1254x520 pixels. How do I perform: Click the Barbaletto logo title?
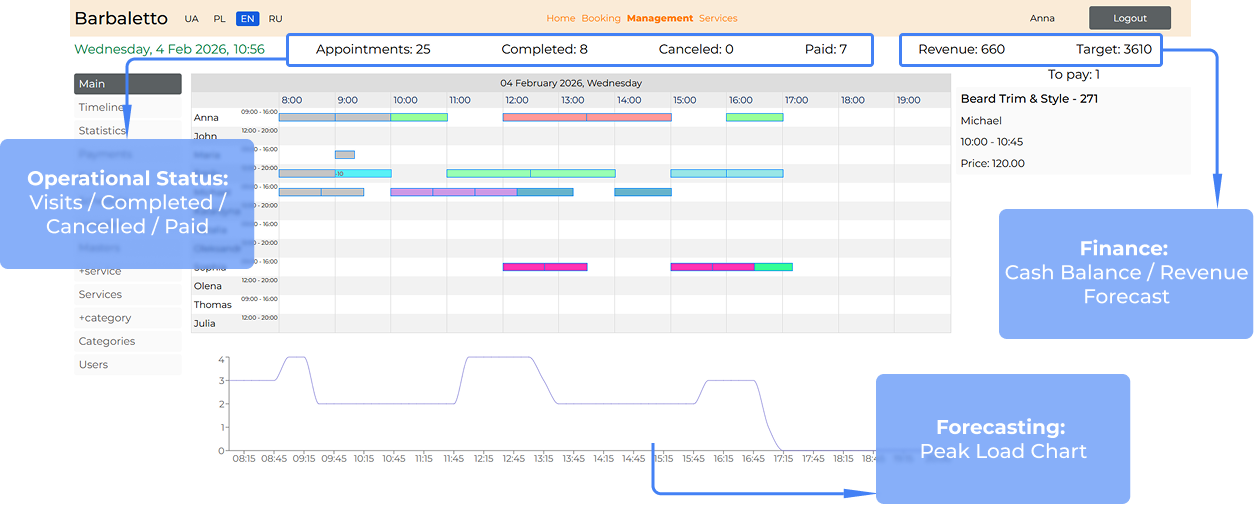pyautogui.click(x=121, y=18)
